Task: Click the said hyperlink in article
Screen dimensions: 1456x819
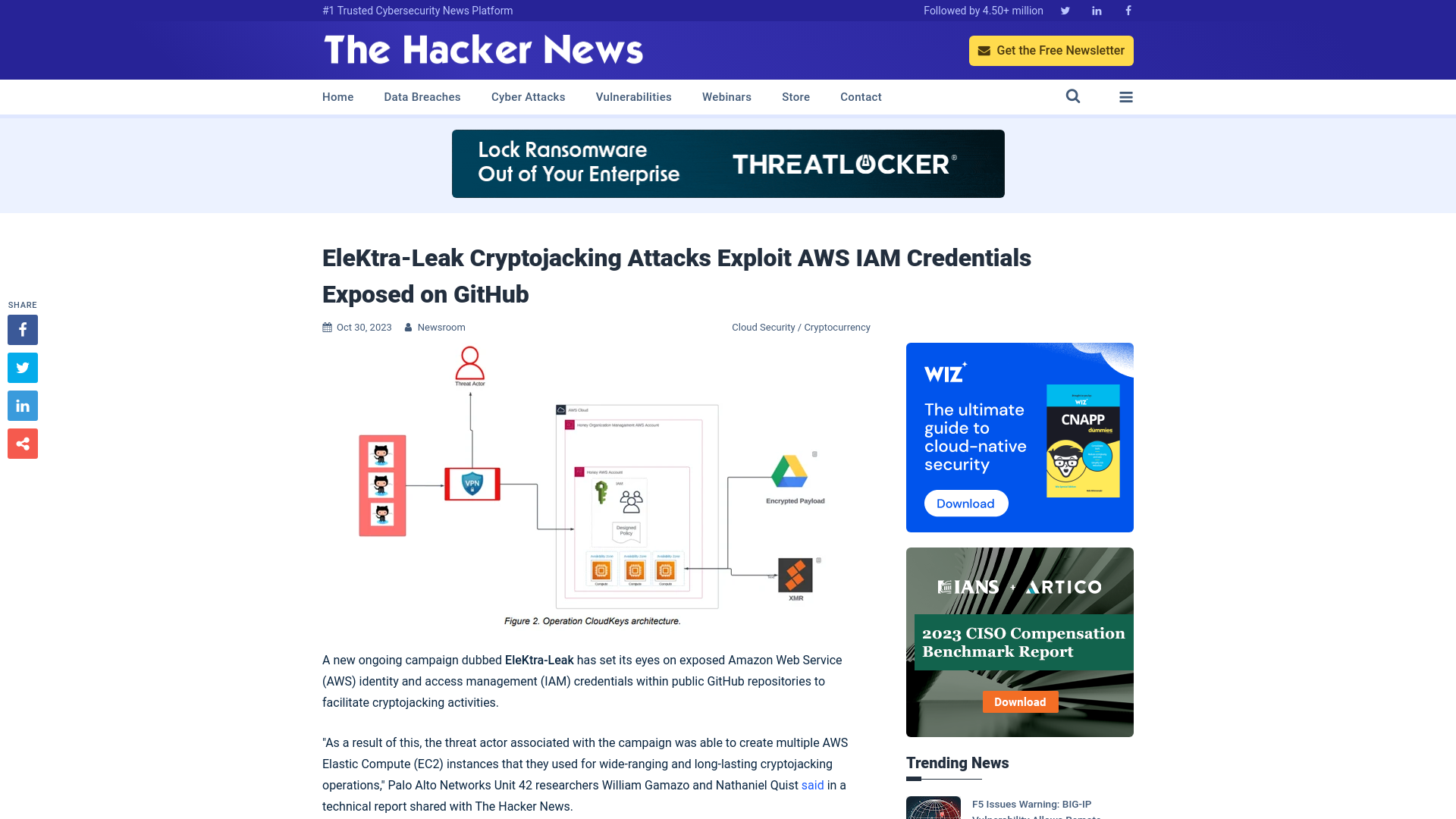Action: (x=812, y=785)
